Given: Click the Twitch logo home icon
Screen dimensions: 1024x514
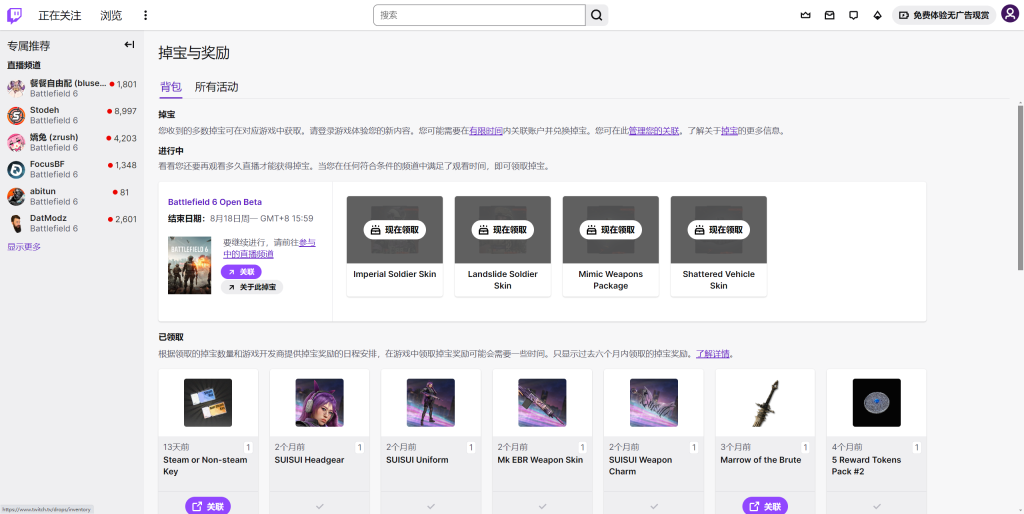Looking at the screenshot, I should 15,15.
